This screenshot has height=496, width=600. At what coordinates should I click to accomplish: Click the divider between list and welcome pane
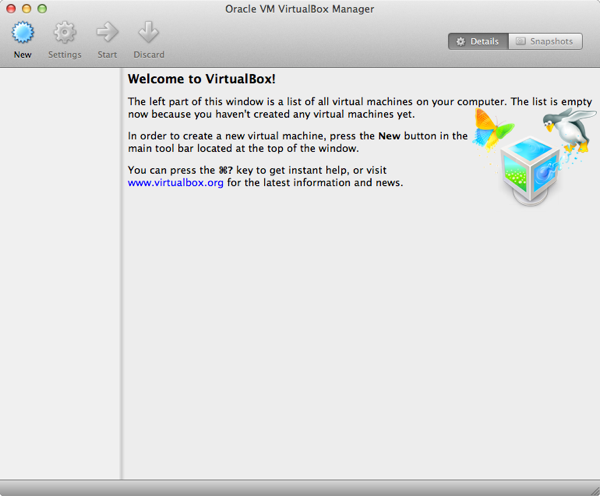pos(121,270)
